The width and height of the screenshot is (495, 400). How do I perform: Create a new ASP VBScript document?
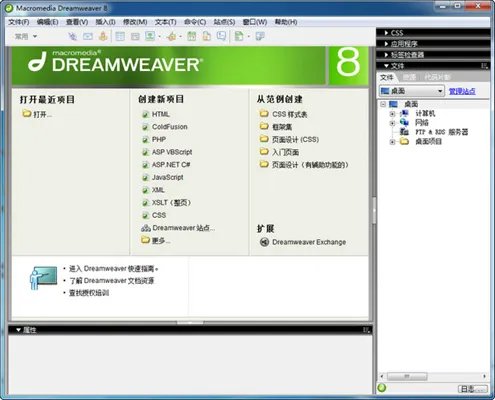[x=167, y=152]
